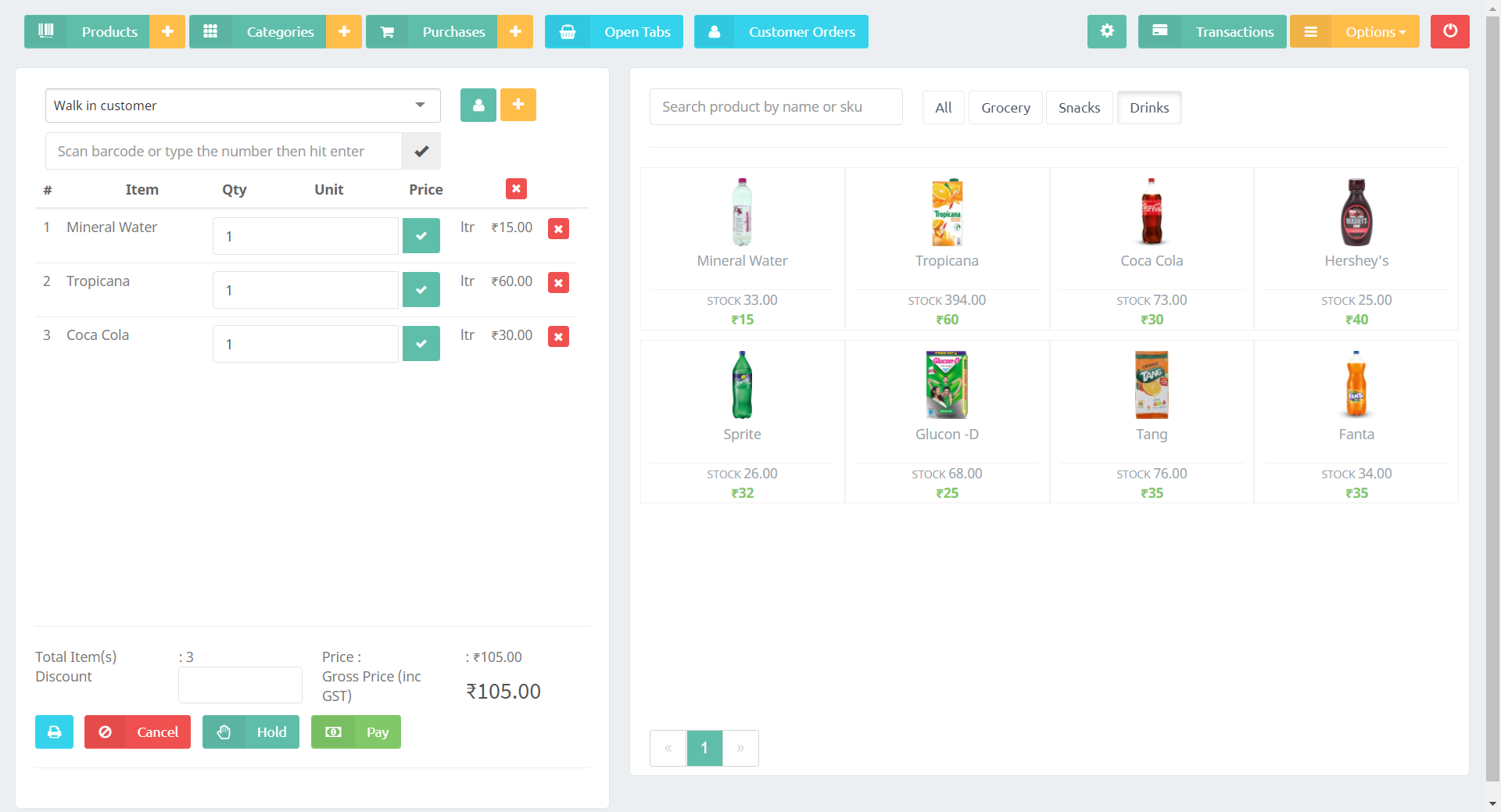Click Coca Cola's ₹30.00 cart price
This screenshot has width=1501, height=812.
[512, 335]
